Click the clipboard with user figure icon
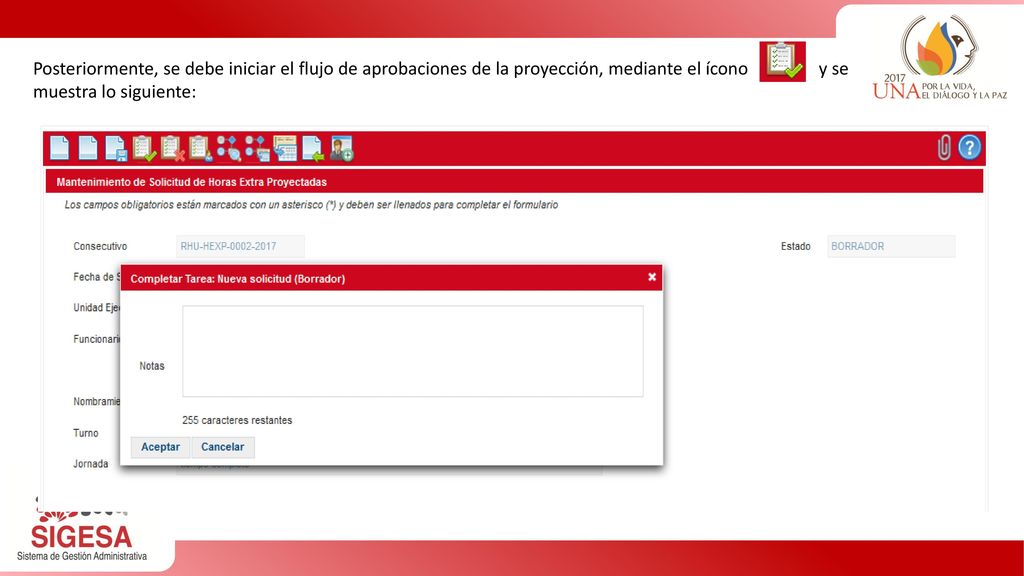 200,148
